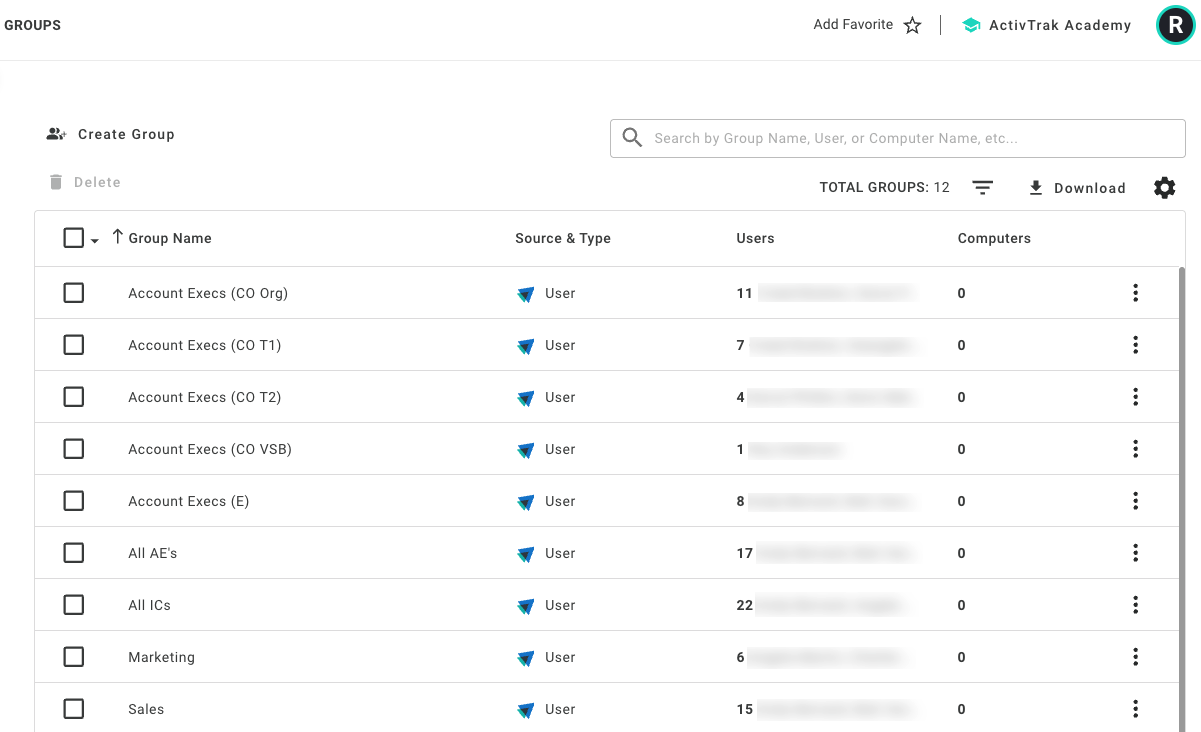Viewport: 1201px width, 732px height.
Task: Click the Download button label
Action: click(x=1090, y=188)
